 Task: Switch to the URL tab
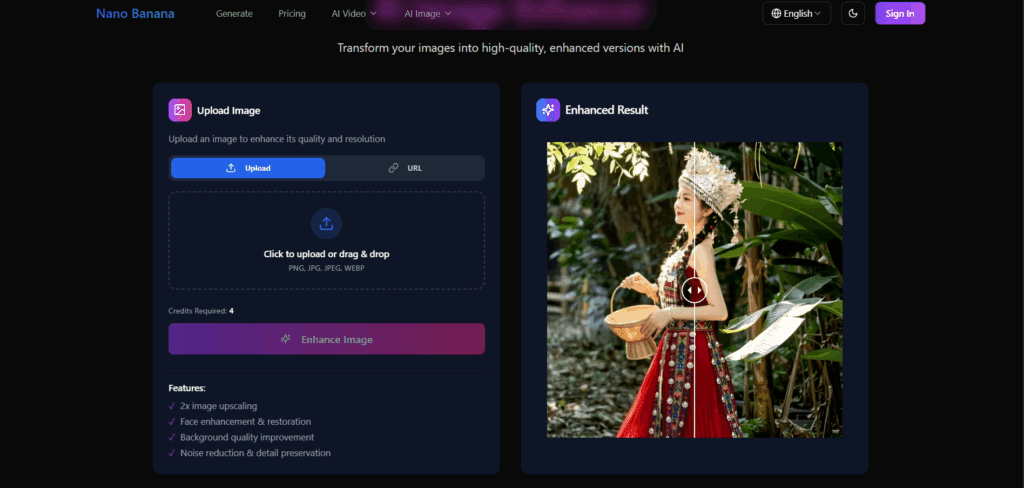point(405,168)
